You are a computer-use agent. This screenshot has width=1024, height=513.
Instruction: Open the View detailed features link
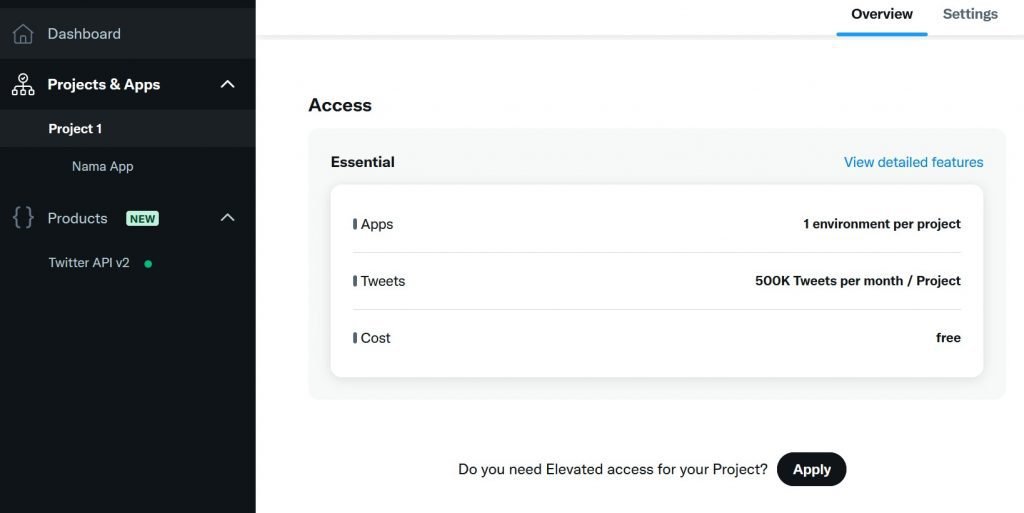tap(913, 162)
